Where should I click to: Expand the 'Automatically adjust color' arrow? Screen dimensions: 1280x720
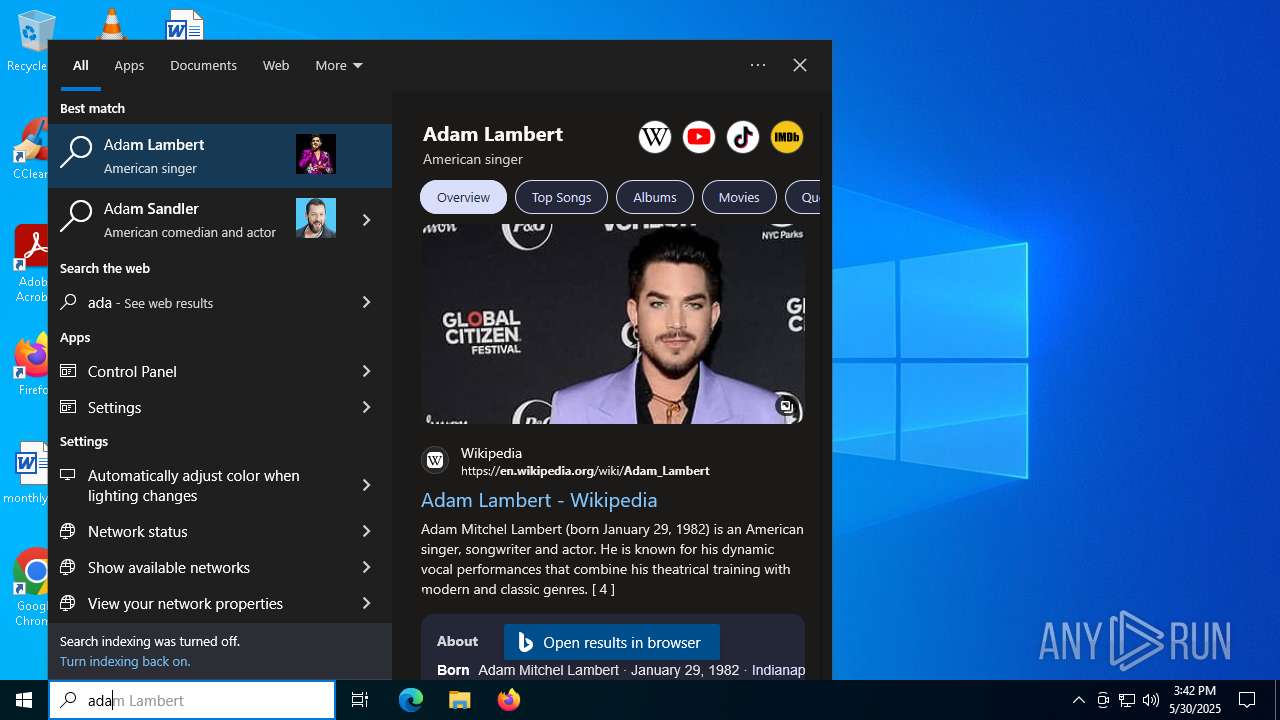coord(366,485)
